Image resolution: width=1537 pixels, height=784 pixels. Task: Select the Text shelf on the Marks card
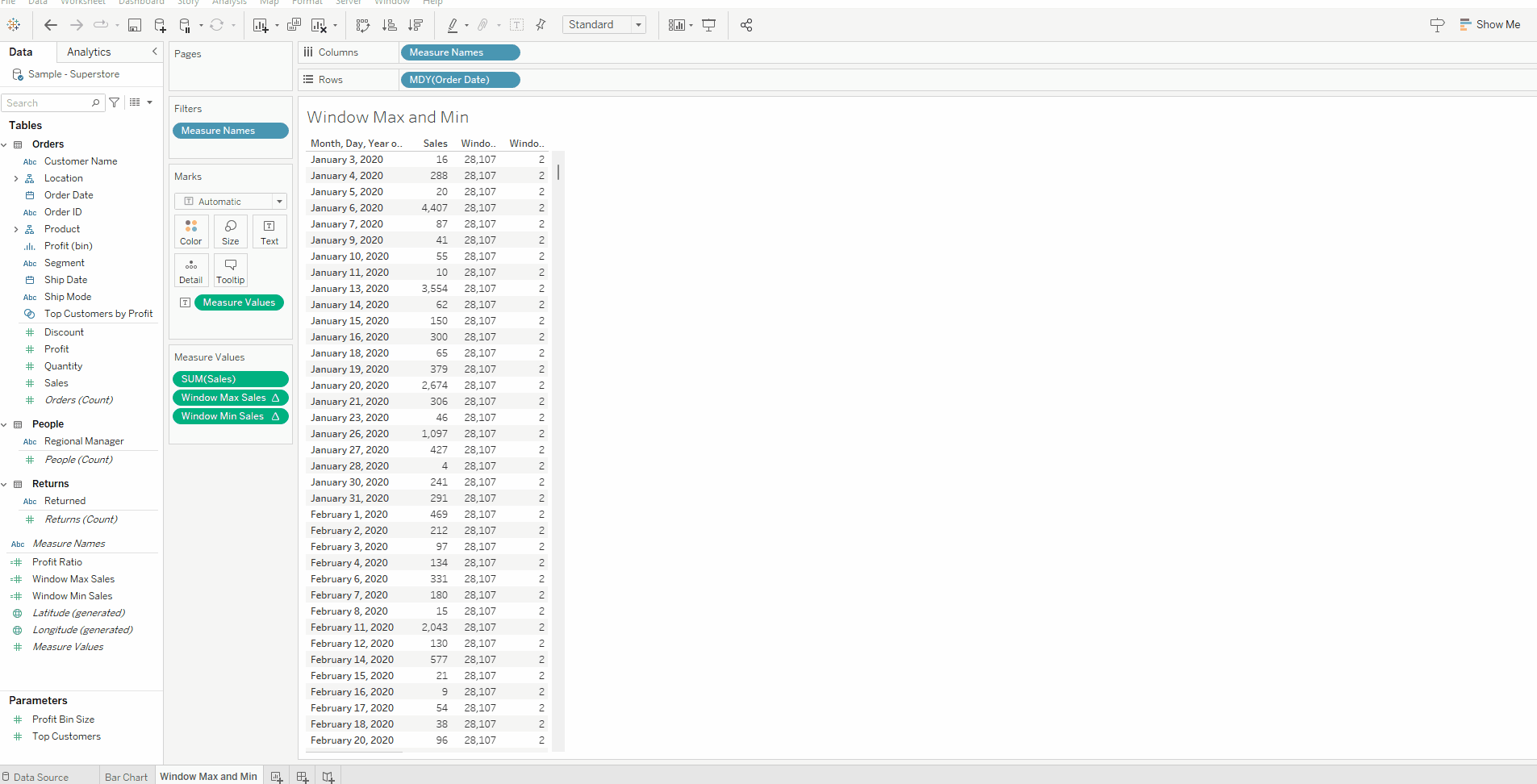269,231
